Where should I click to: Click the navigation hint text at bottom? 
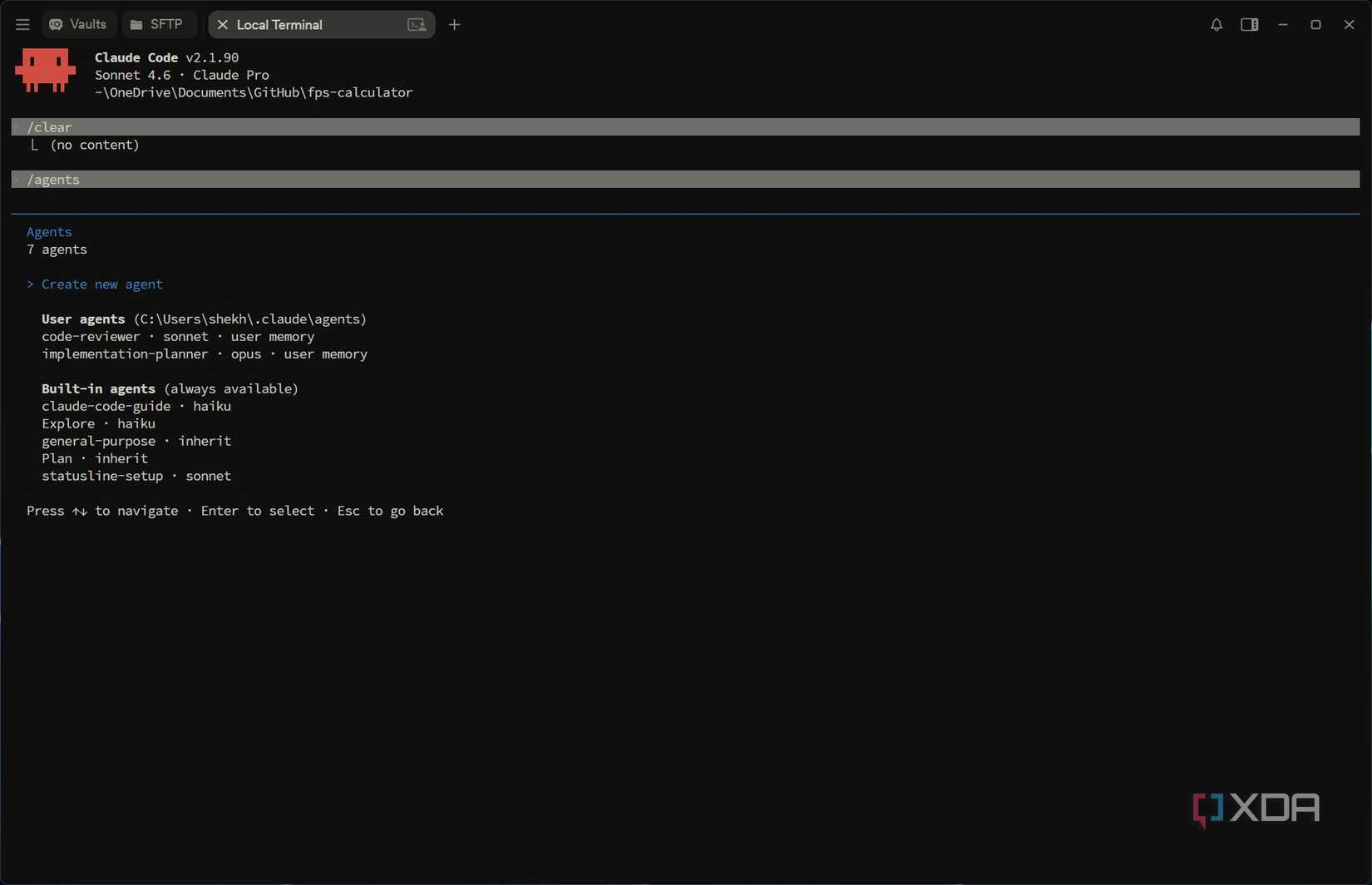pyautogui.click(x=234, y=512)
